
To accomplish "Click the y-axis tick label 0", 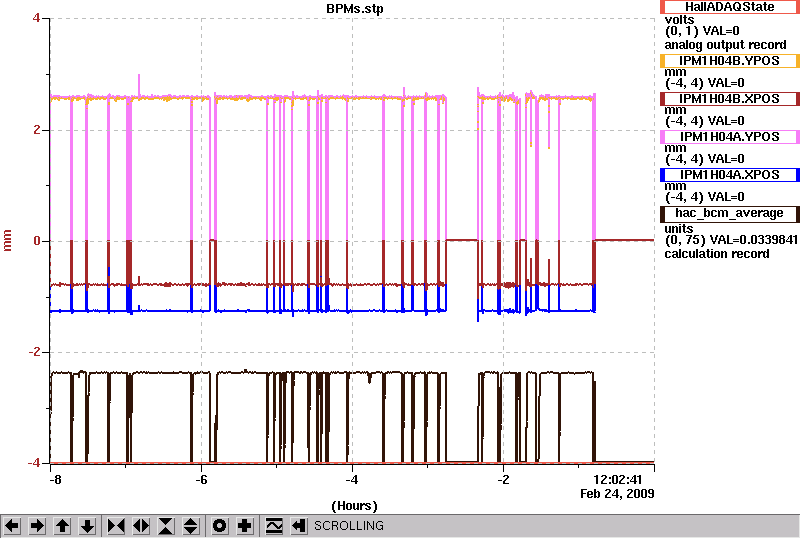I will click(x=37, y=240).
